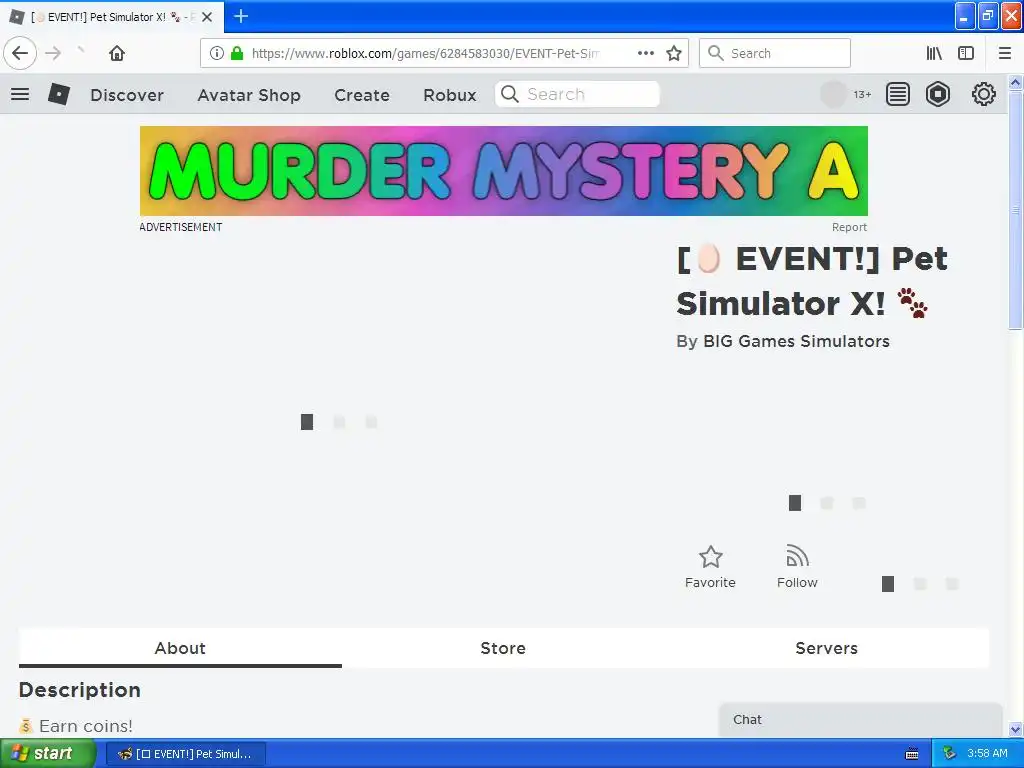Click the green secure padlock icon
This screenshot has height=768, width=1024.
tap(237, 53)
